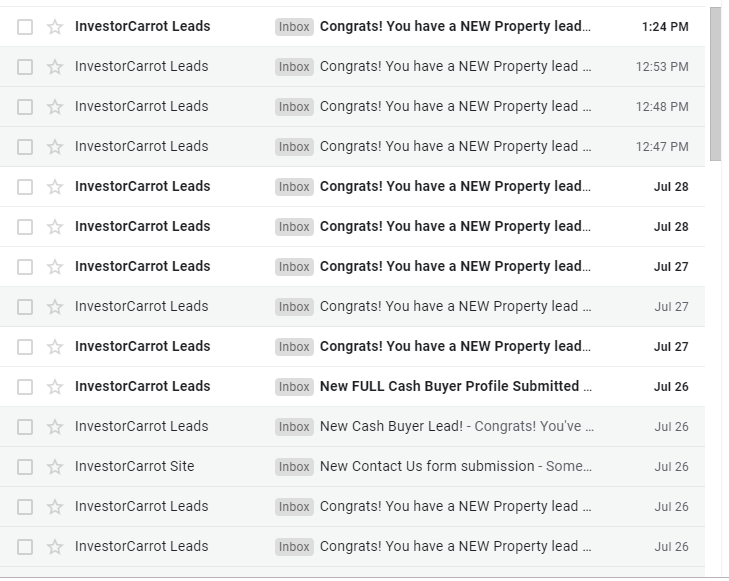The height and width of the screenshot is (581, 729).
Task: Star the New Cash Buyer Lead email
Action: pos(55,427)
